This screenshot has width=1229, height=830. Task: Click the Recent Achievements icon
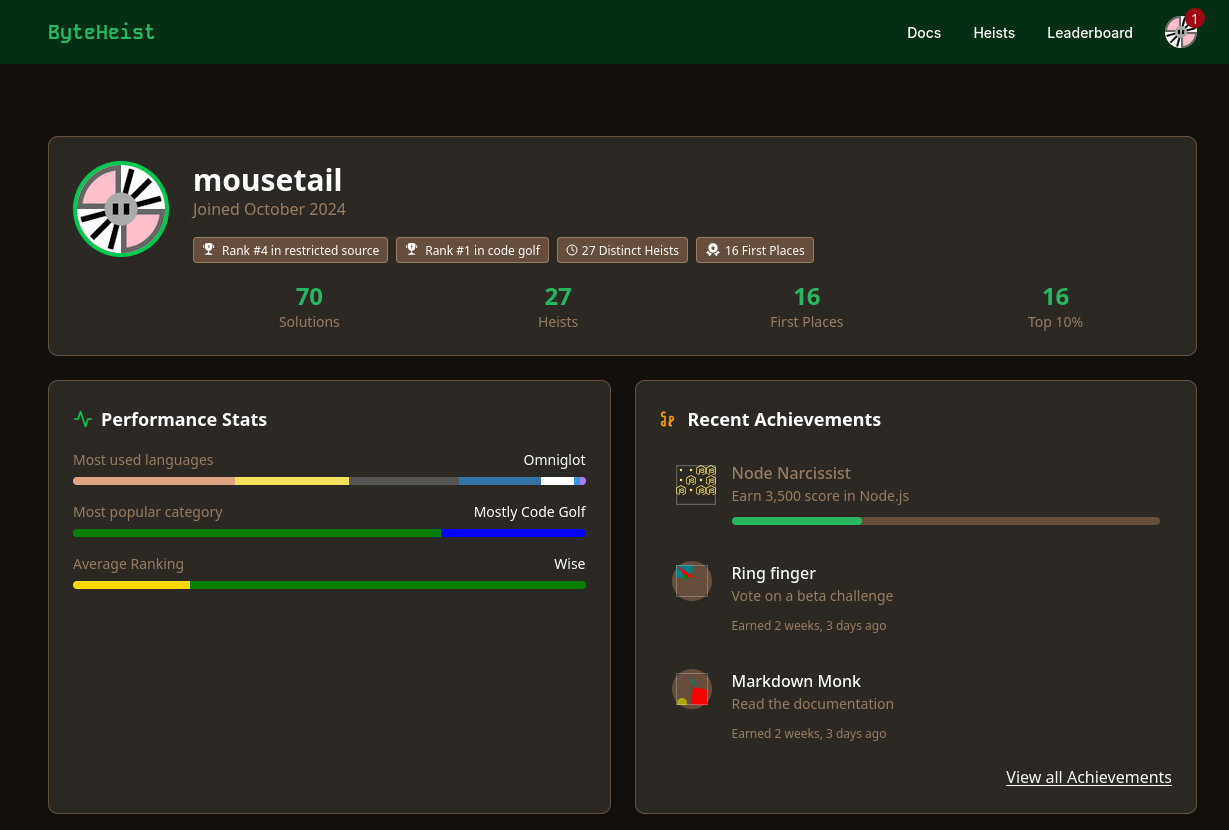point(667,420)
